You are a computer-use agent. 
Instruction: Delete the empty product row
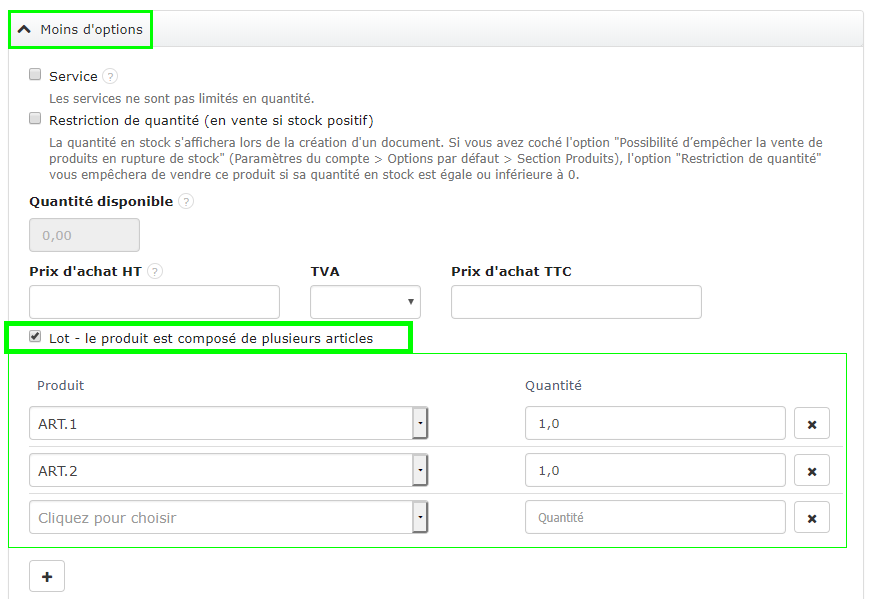811,517
